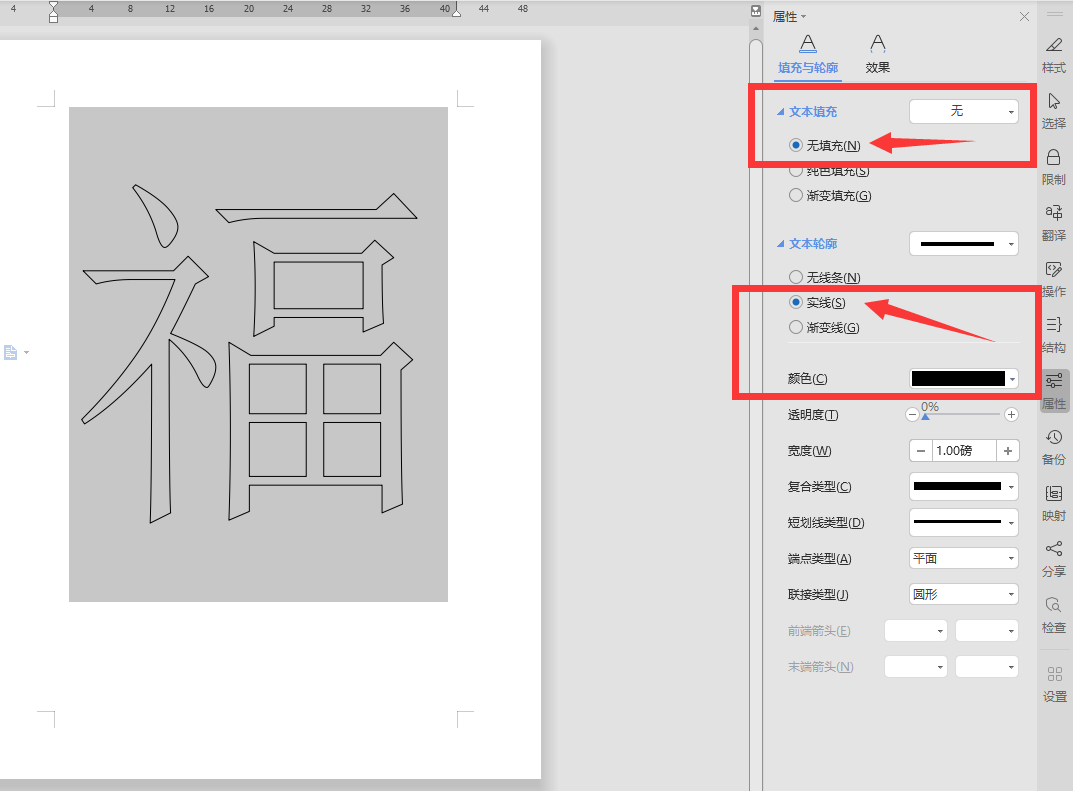Collapse the 文本填充 section
1073x791 pixels.
pyautogui.click(x=780, y=112)
